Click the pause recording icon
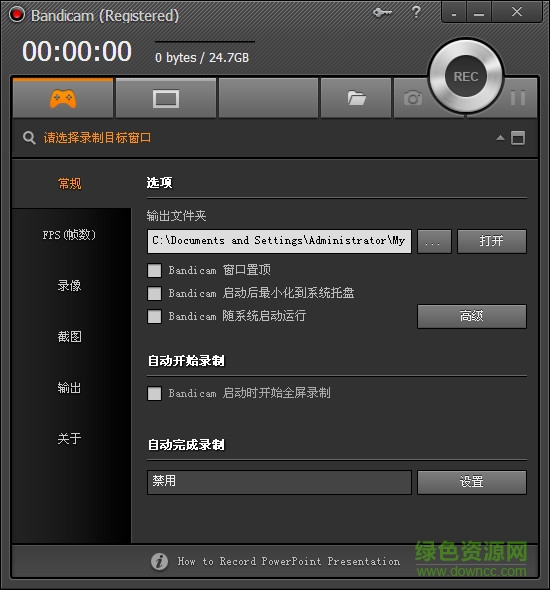550x590 pixels. tap(518, 97)
